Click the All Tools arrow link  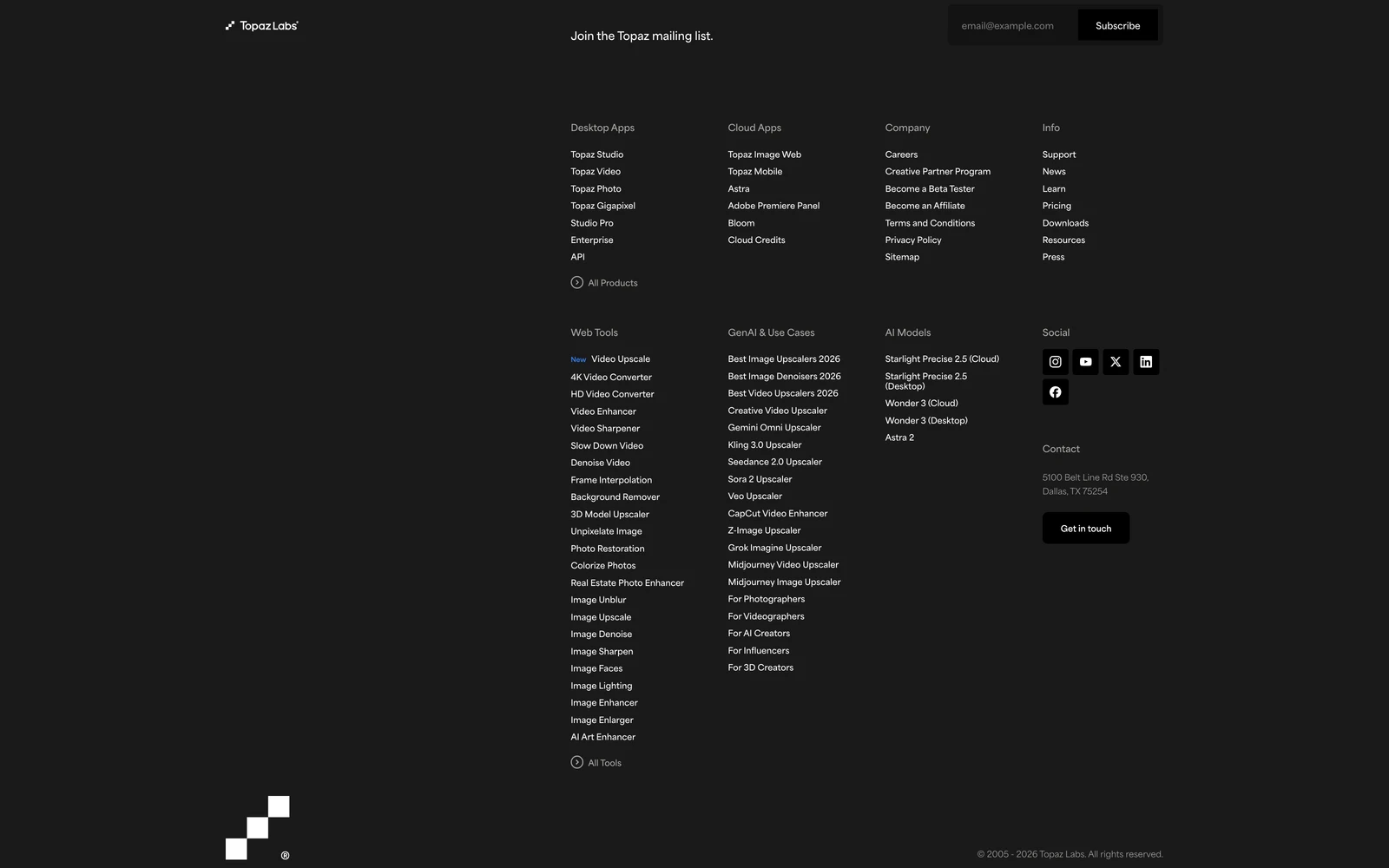tap(596, 763)
